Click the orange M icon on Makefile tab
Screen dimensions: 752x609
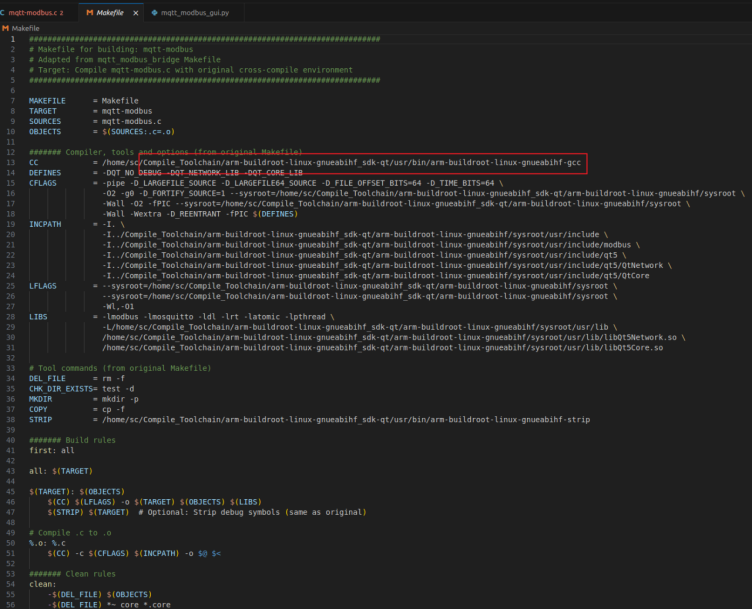pyautogui.click(x=89, y=12)
